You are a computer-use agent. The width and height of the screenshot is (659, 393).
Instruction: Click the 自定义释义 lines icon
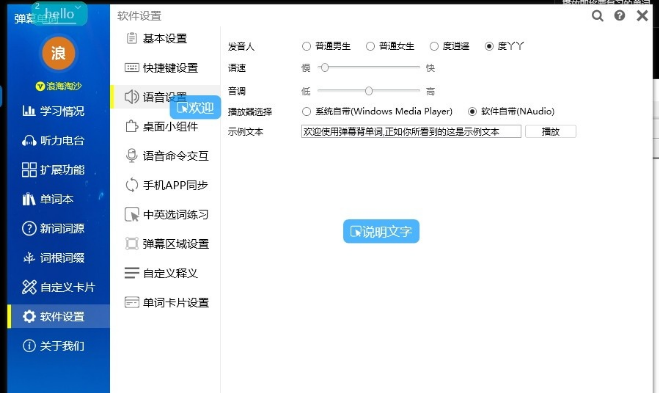pyautogui.click(x=132, y=273)
